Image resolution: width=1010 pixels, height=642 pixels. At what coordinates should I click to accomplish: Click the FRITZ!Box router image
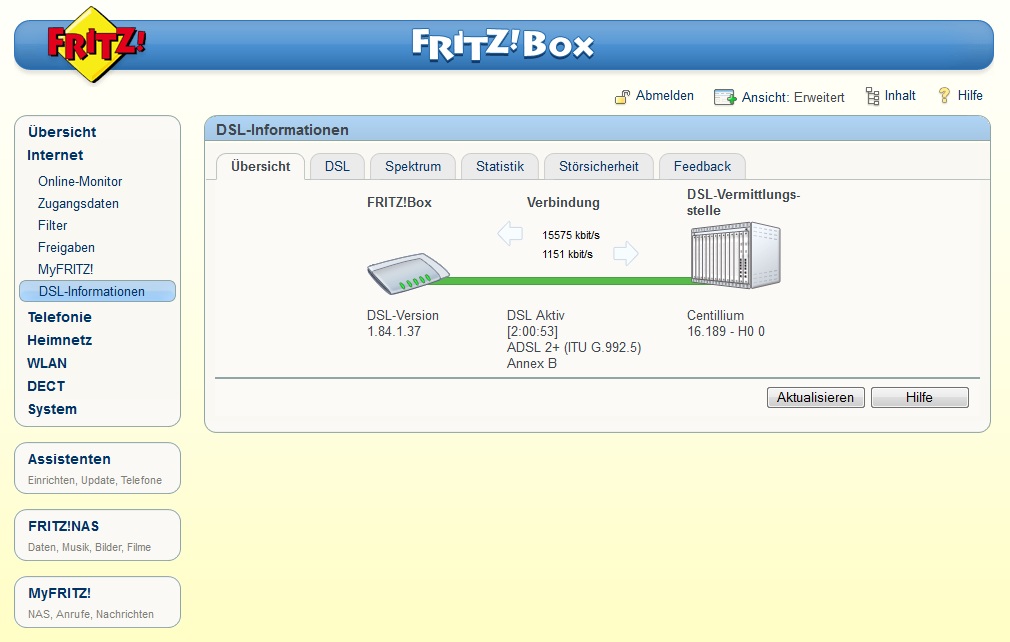point(408,274)
